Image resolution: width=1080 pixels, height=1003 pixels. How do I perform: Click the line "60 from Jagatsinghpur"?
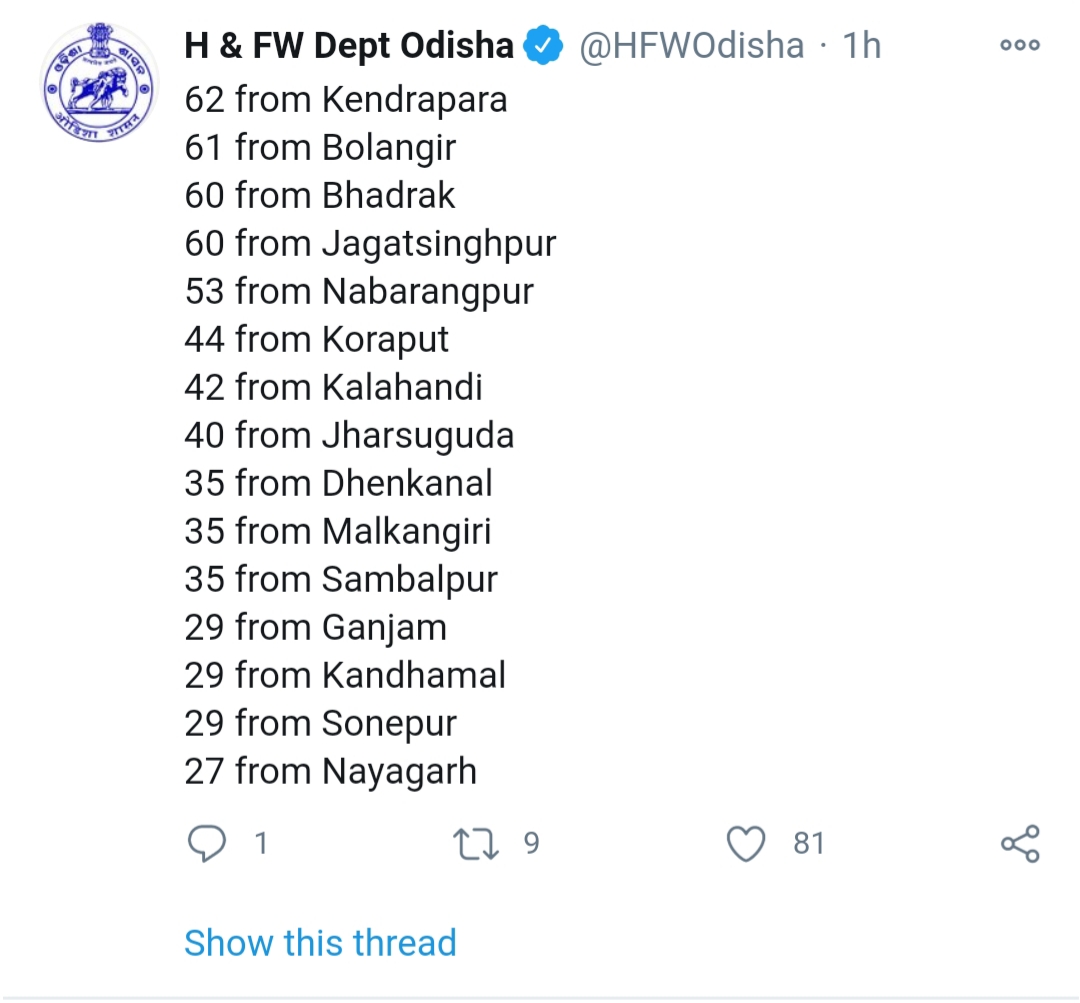click(370, 244)
